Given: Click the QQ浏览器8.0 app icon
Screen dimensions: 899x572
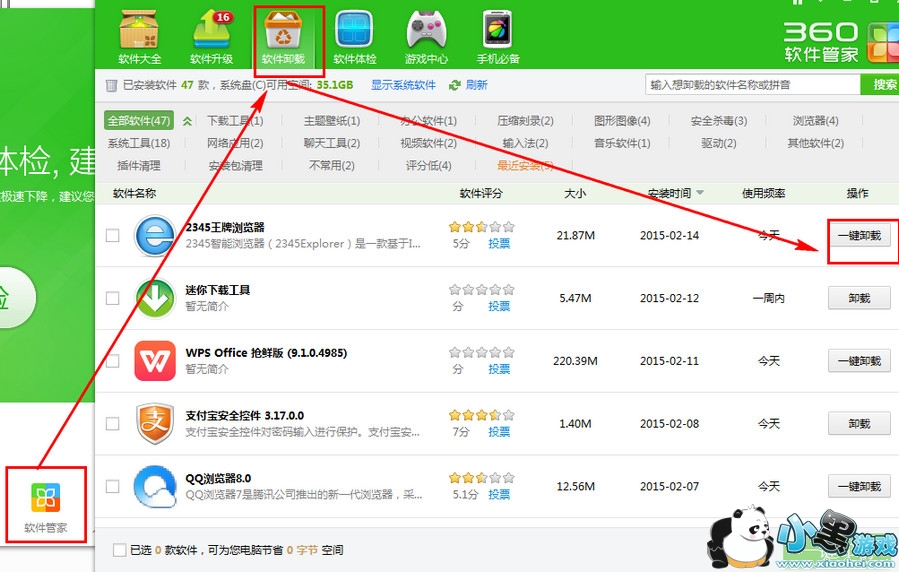Looking at the screenshot, I should pyautogui.click(x=155, y=487).
